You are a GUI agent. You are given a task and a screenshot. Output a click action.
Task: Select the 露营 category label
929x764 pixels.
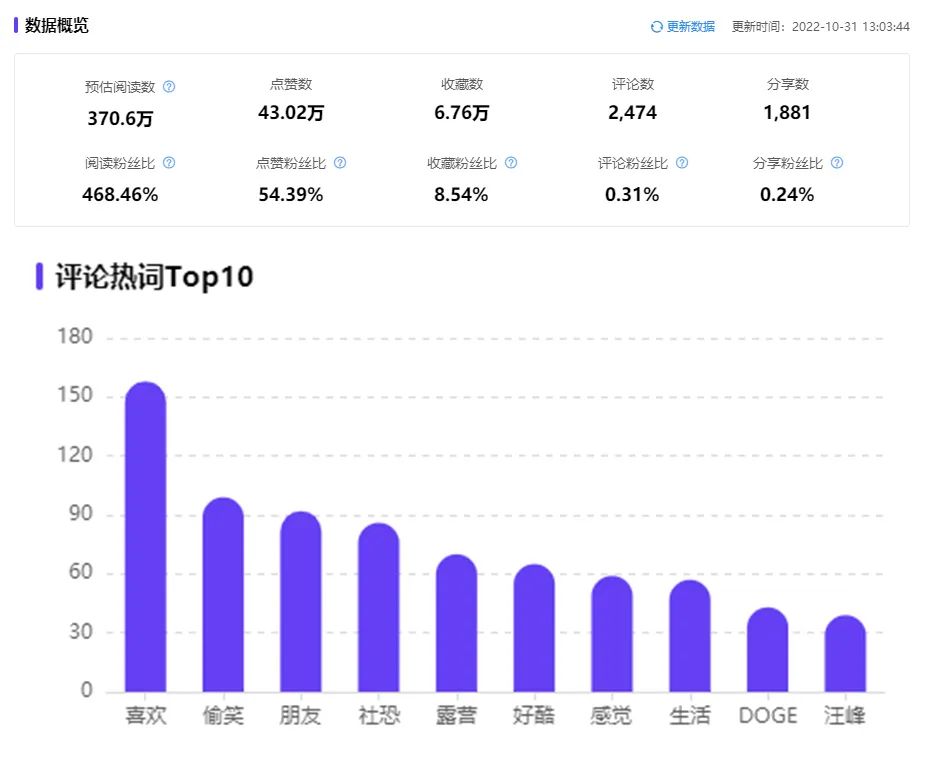click(456, 715)
